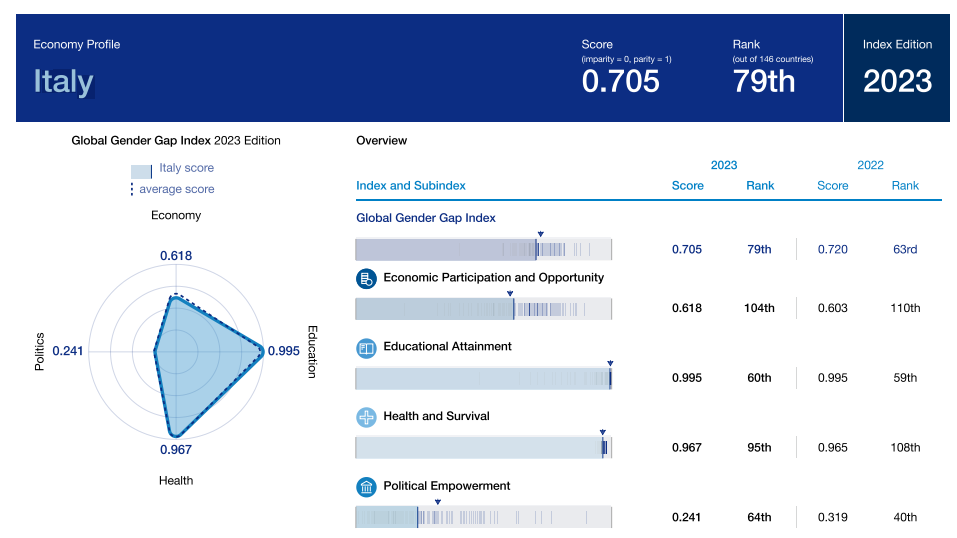This screenshot has height=538, width=957.
Task: Click the Index and Subindex header
Action: point(411,186)
